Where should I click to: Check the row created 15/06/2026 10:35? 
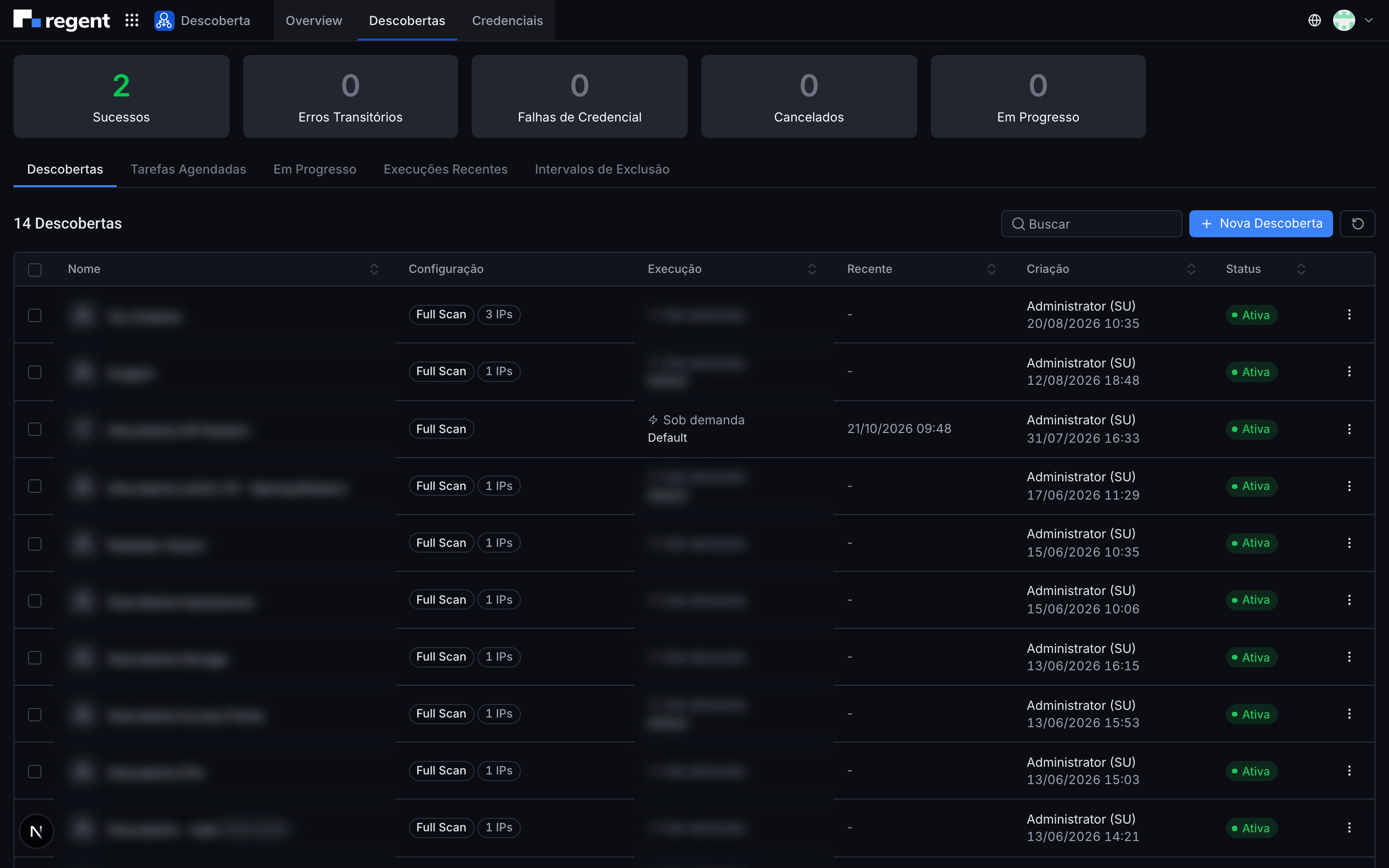[x=35, y=543]
